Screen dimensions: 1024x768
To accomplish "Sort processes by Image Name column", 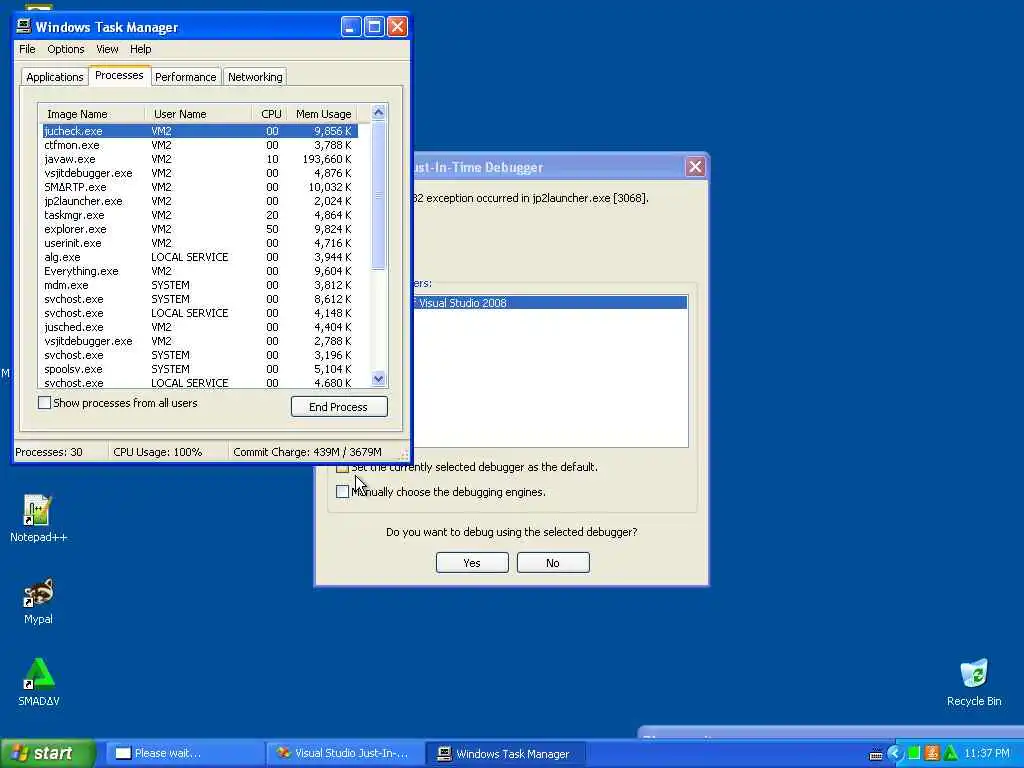I will coord(91,114).
